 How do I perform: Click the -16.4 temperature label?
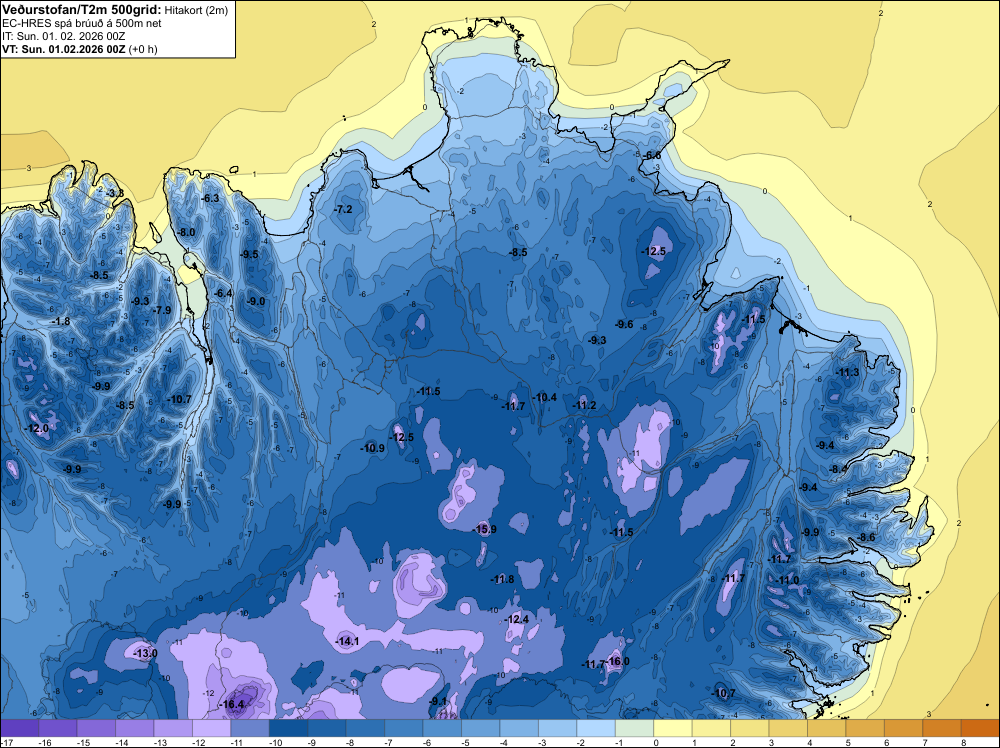click(231, 705)
